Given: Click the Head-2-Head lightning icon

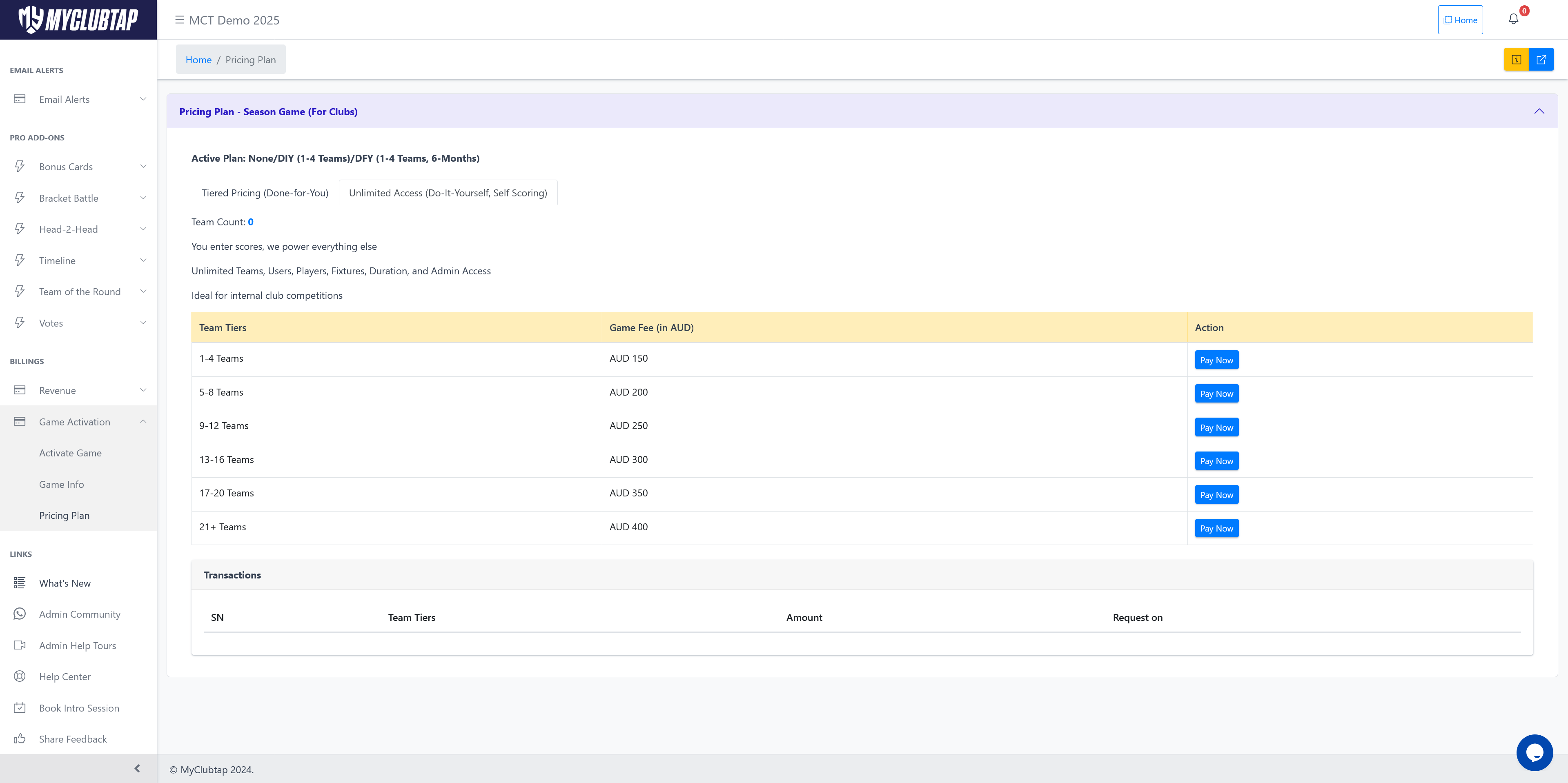Looking at the screenshot, I should pos(20,229).
